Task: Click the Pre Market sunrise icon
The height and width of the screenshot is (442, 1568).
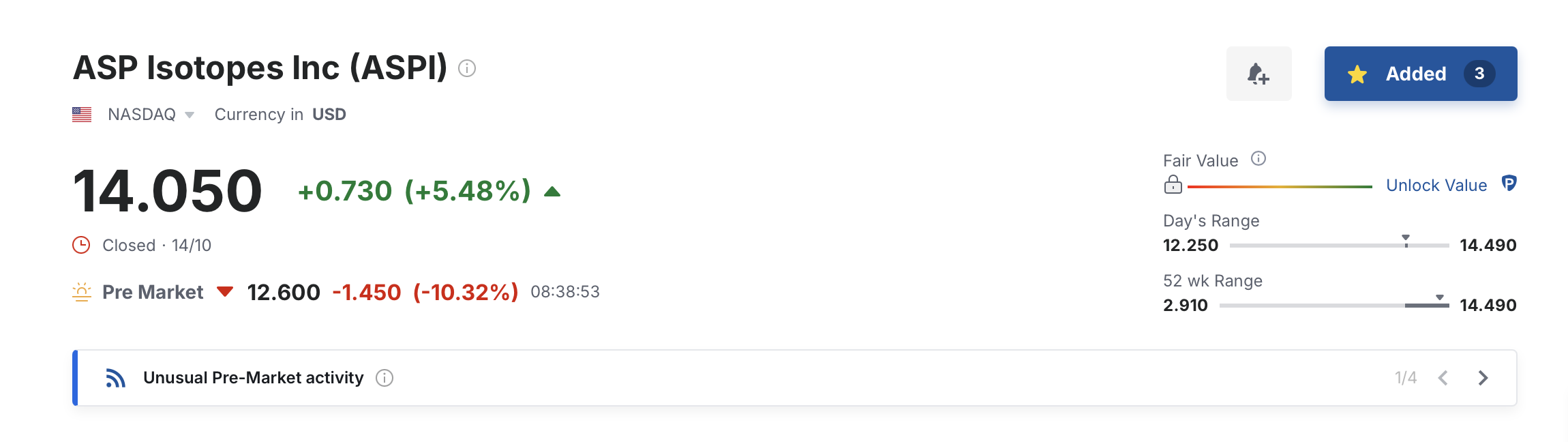Action: [x=82, y=292]
